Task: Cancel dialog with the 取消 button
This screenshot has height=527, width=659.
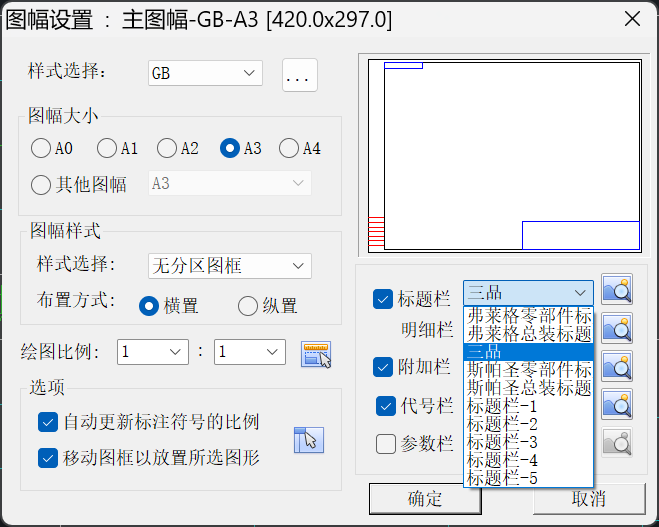Action: pos(589,499)
